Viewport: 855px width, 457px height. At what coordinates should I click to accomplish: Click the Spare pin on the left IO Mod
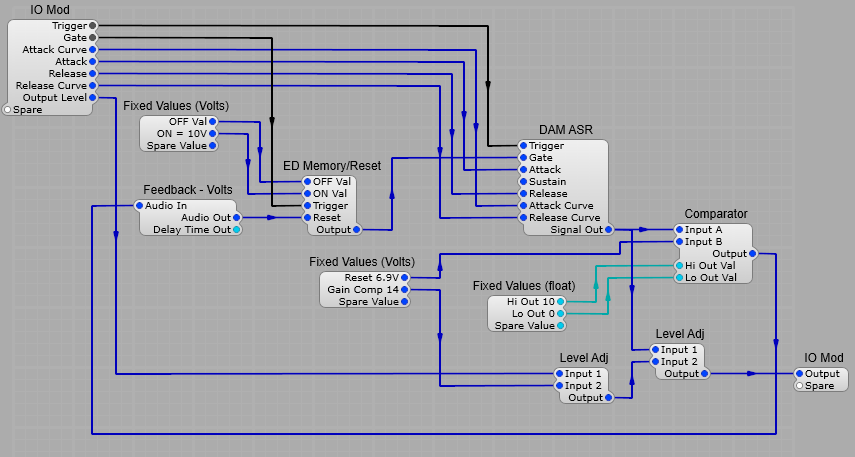click(8, 110)
